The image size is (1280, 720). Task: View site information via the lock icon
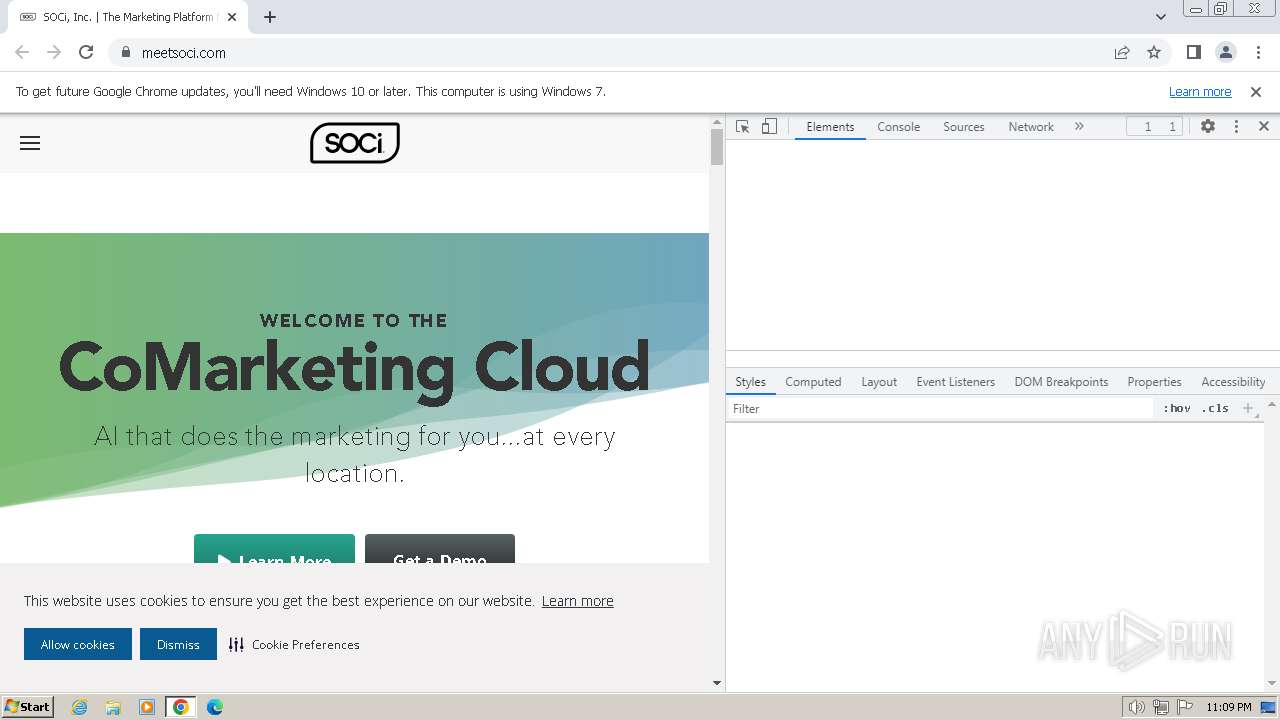tap(125, 52)
